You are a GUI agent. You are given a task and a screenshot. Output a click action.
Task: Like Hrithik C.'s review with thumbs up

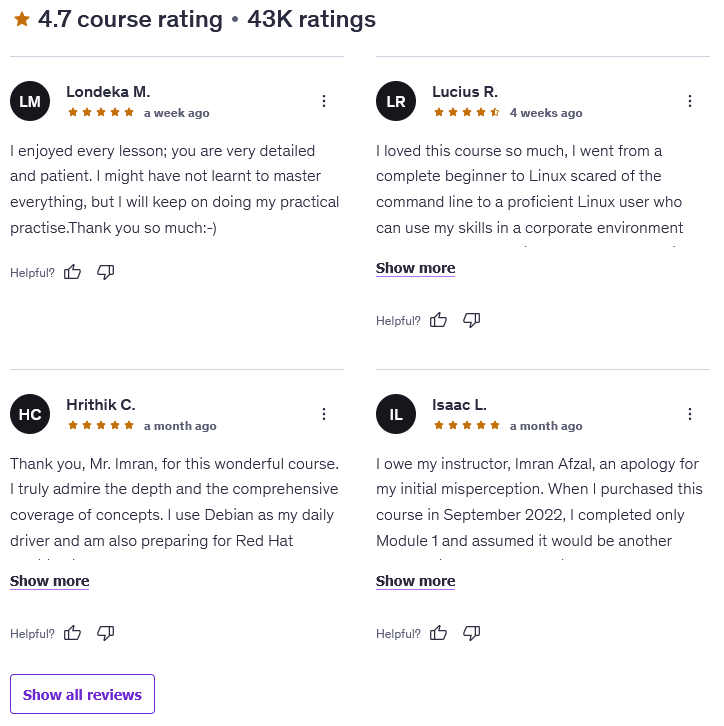72,633
